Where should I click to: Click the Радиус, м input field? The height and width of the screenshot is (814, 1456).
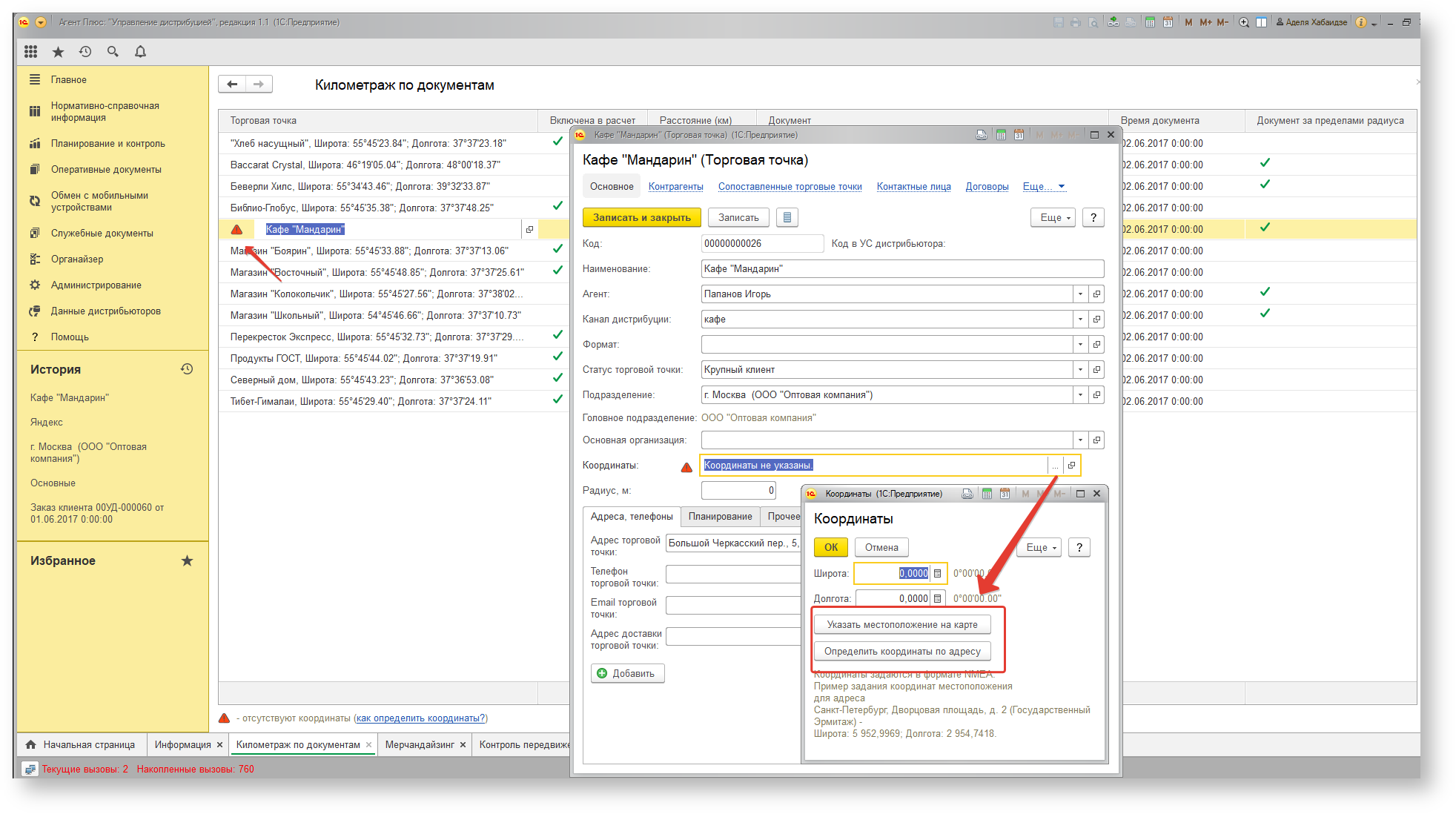738,491
